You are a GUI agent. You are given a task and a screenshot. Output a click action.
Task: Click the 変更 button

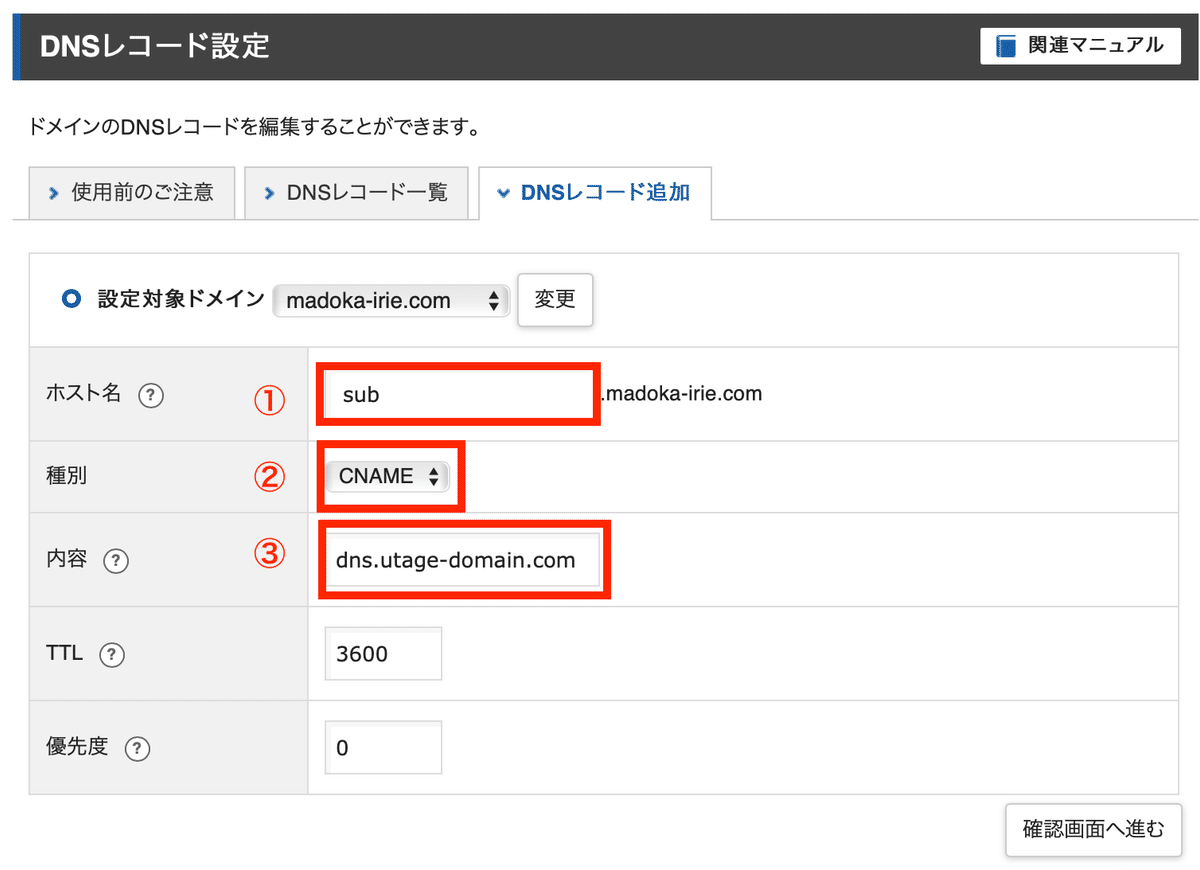[555, 300]
